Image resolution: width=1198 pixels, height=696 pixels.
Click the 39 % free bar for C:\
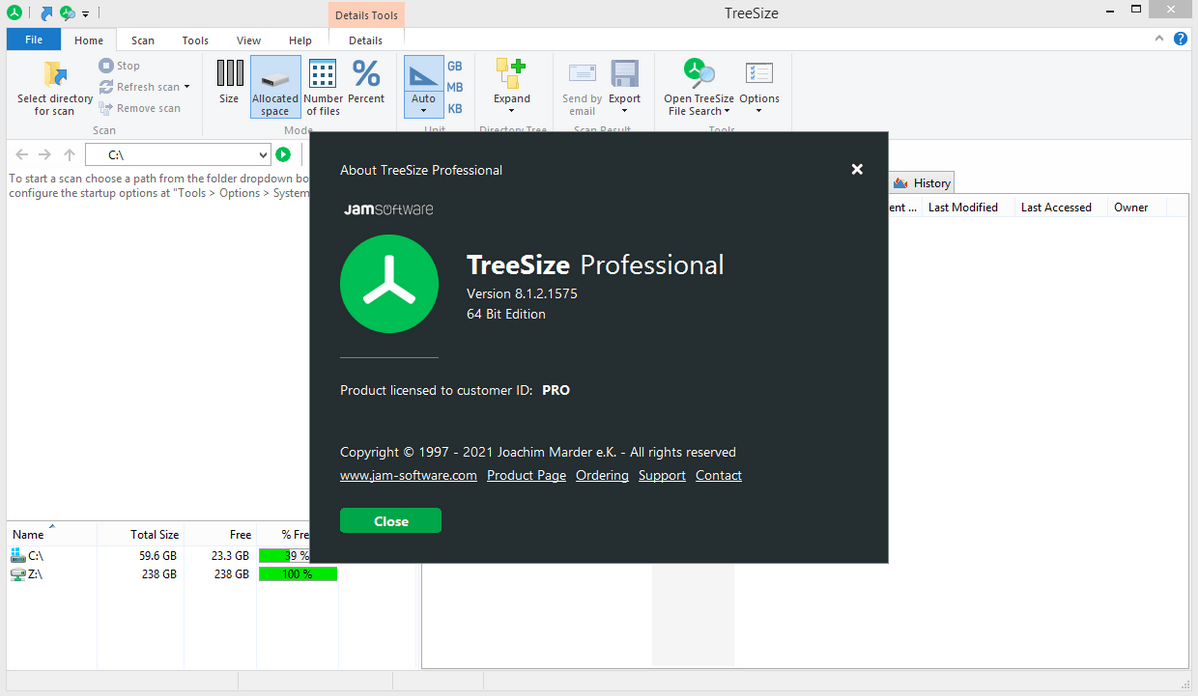click(x=284, y=555)
